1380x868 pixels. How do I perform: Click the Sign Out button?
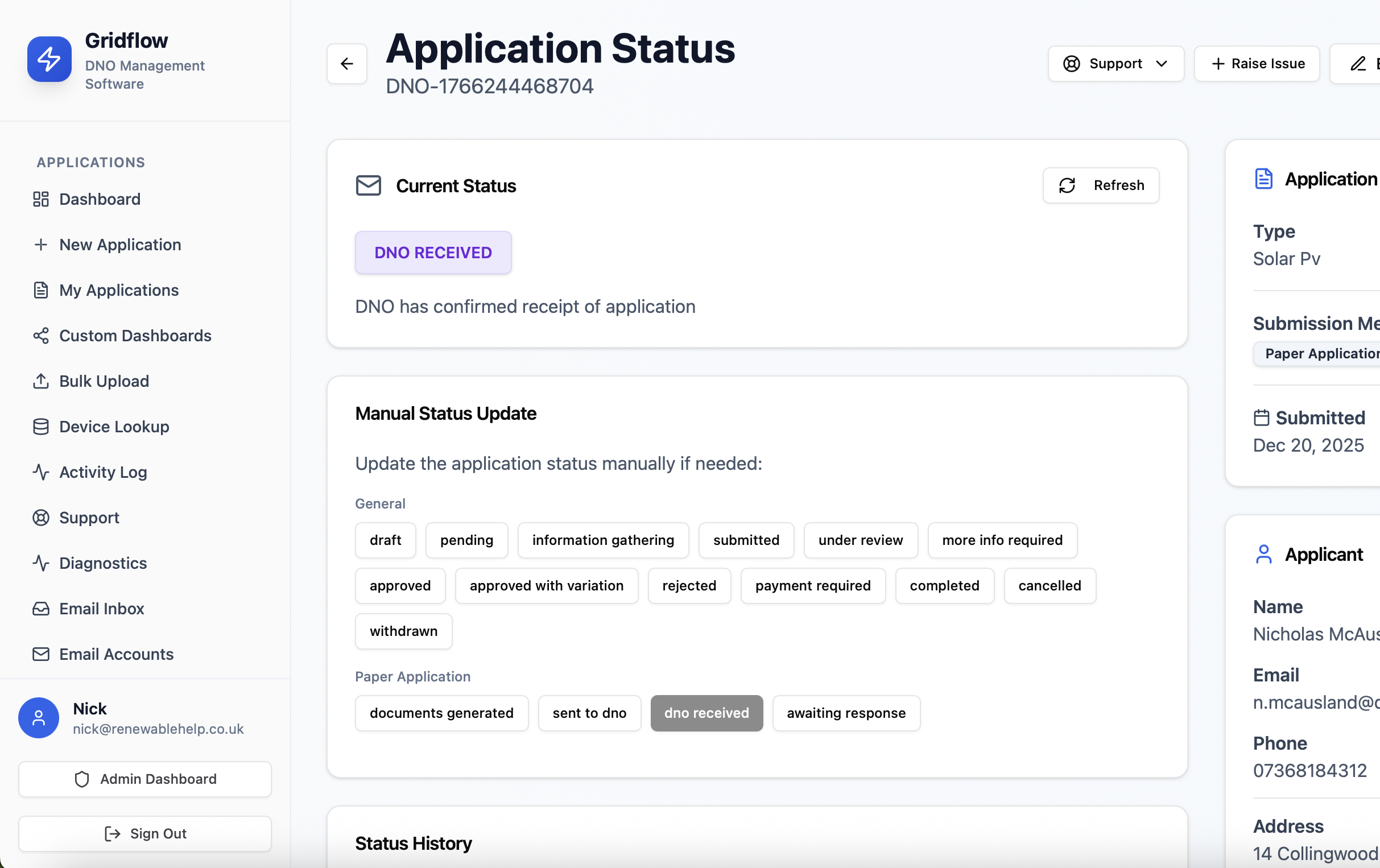[145, 834]
